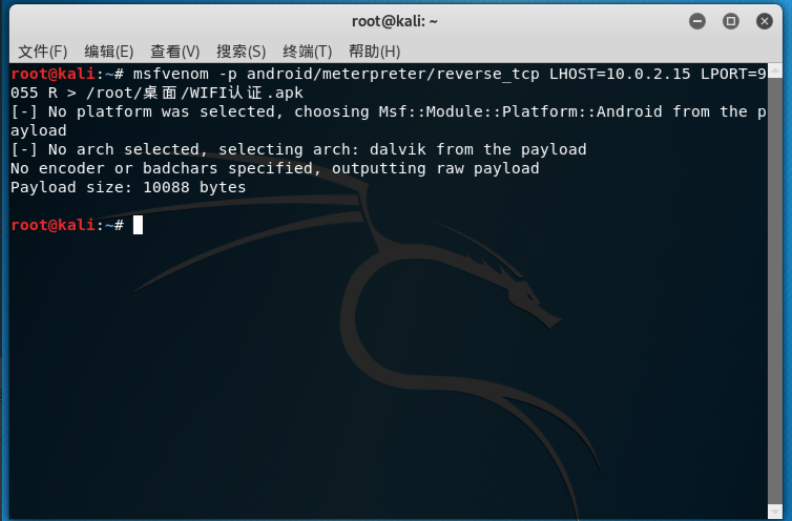Click the 'No arch selected' message line
Screen dimensions: 792x521
299,150
